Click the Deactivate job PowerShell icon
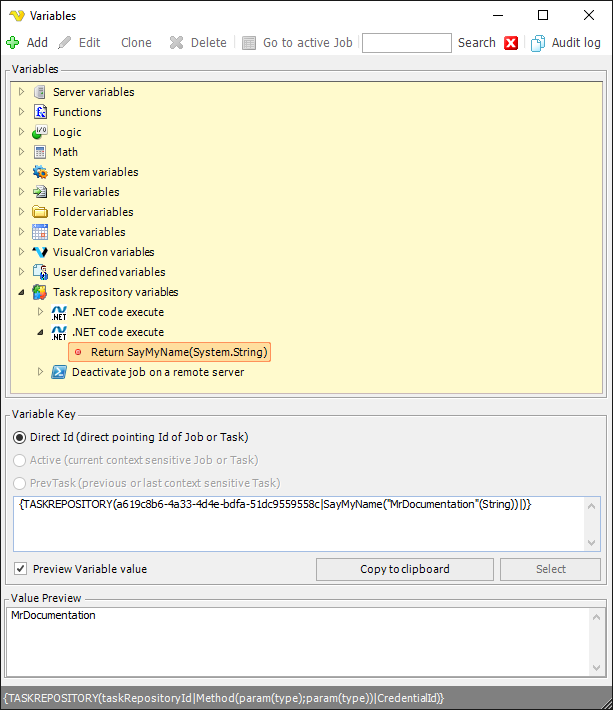The image size is (613, 710). [x=59, y=372]
